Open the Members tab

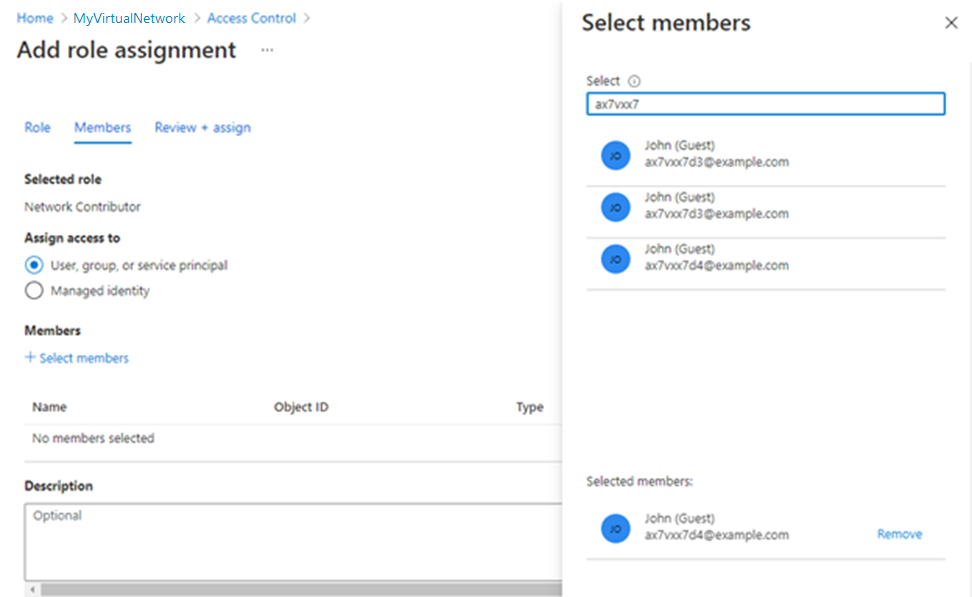point(102,128)
